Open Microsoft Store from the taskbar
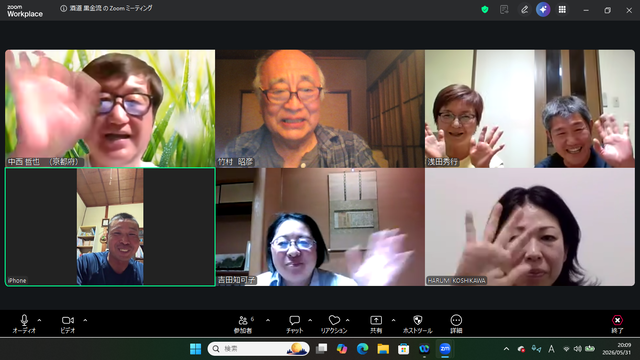The image size is (640, 360). (x=404, y=349)
